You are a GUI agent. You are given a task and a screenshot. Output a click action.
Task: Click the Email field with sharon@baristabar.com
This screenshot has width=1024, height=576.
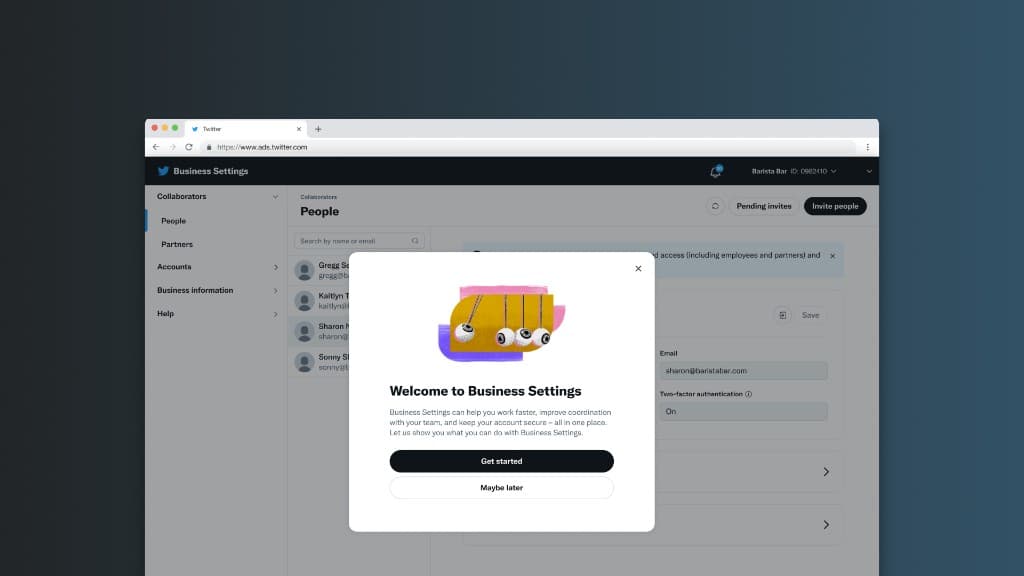(743, 371)
